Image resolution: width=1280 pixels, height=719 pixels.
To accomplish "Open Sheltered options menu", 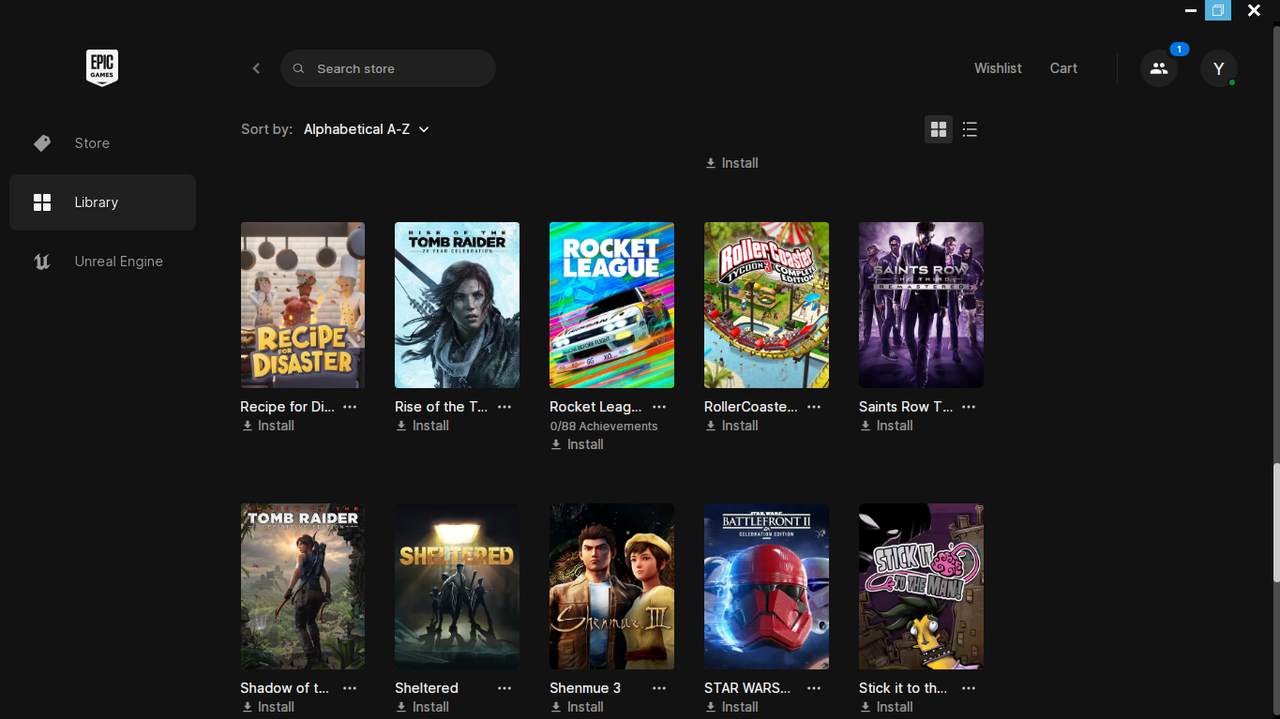I will (505, 688).
